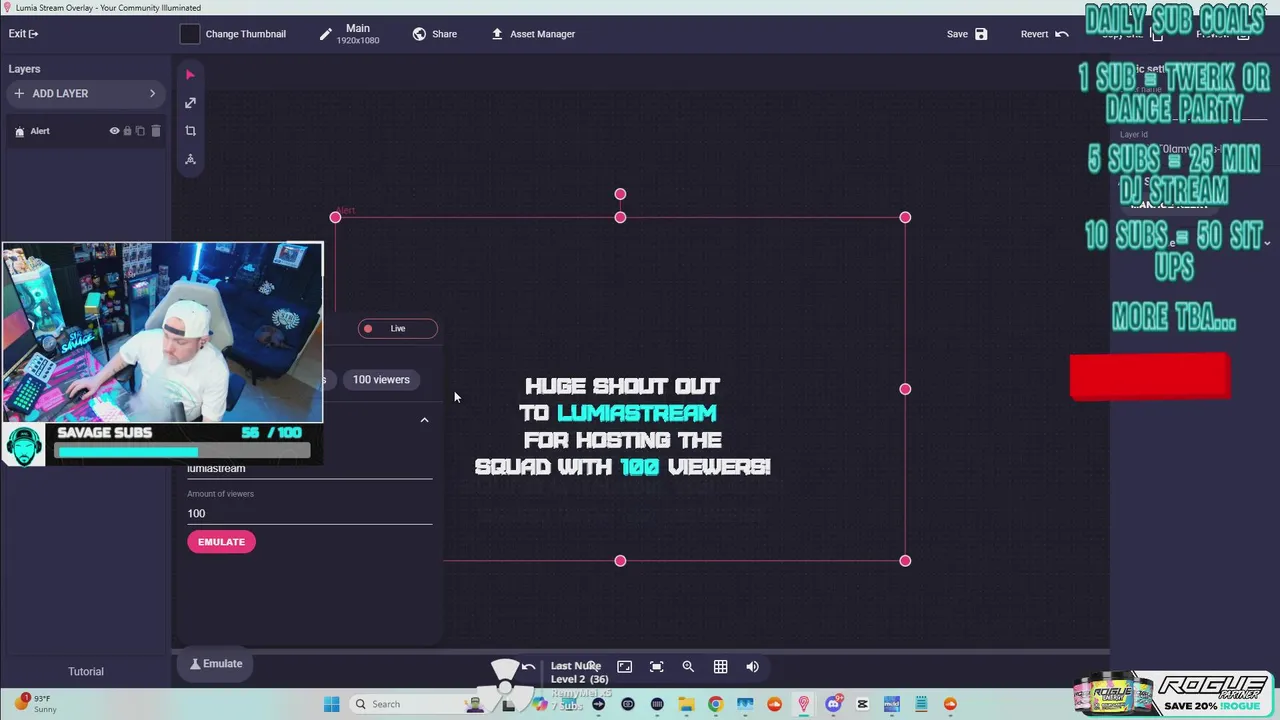Duplicate the Alert layer
The image size is (1280, 720).
[x=141, y=131]
